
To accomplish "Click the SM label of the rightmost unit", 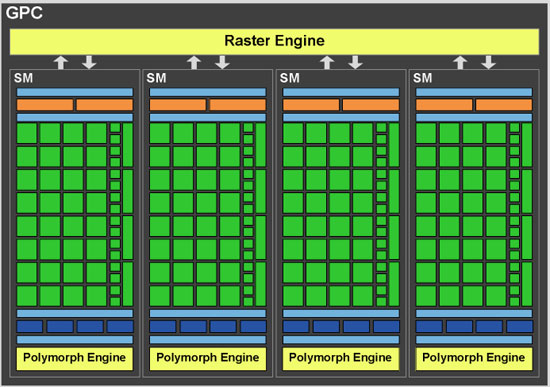I will click(x=423, y=78).
